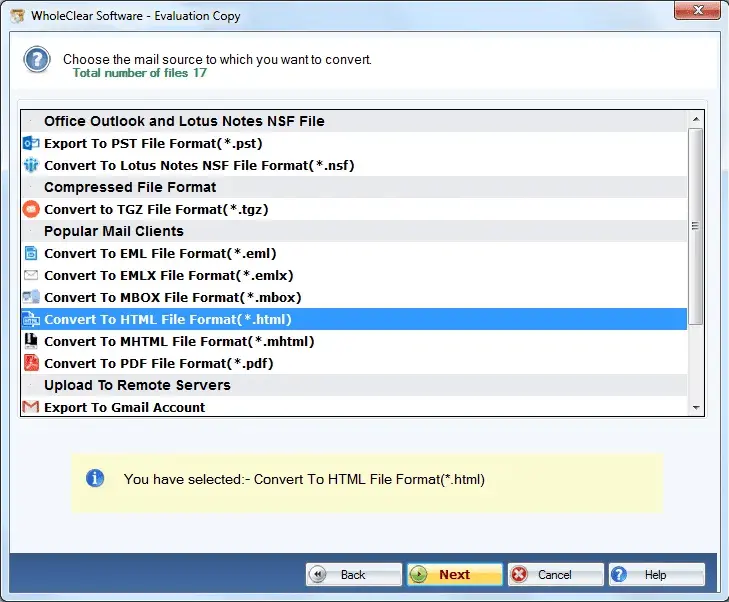Viewport: 729px width, 602px height.
Task: Go back with the Back button
Action: [x=354, y=575]
